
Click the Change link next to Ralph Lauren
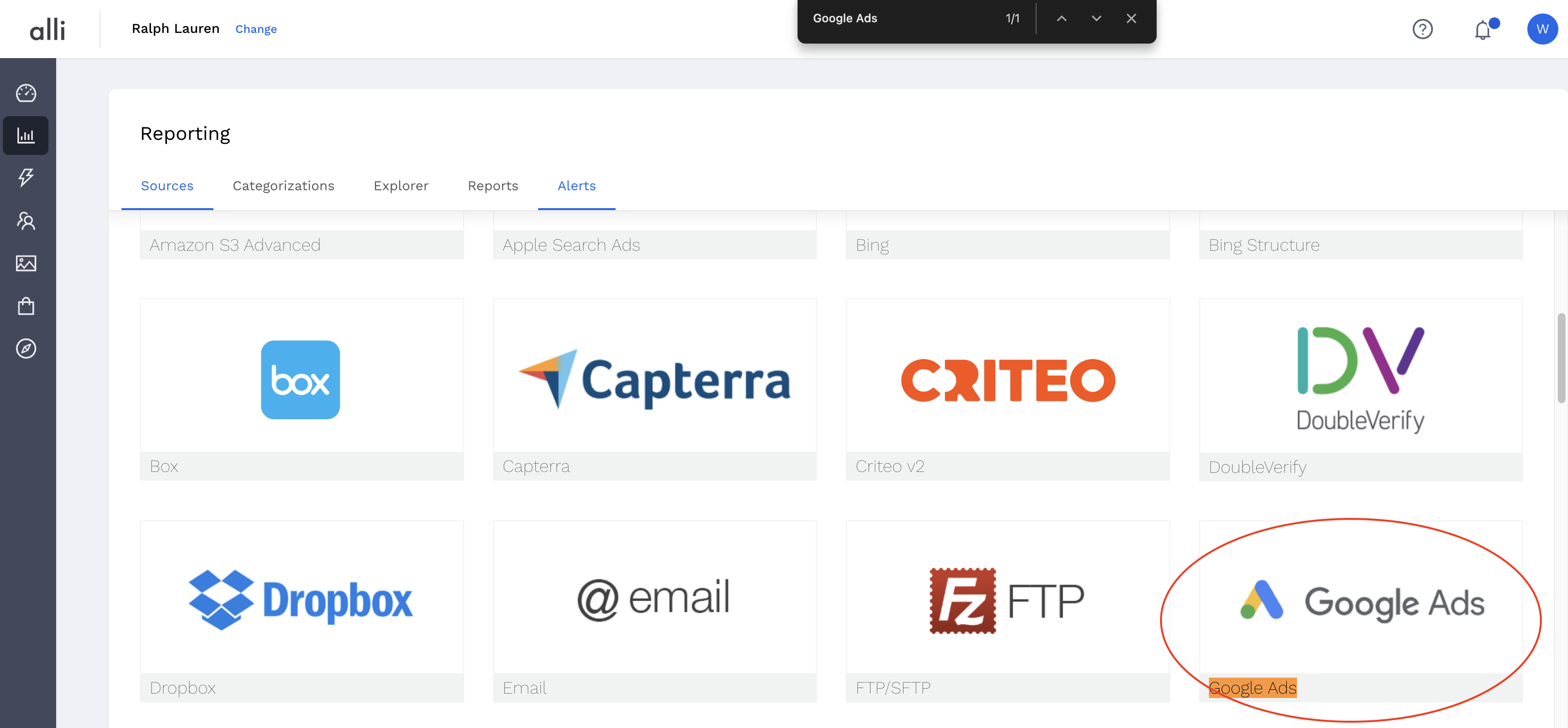256,29
